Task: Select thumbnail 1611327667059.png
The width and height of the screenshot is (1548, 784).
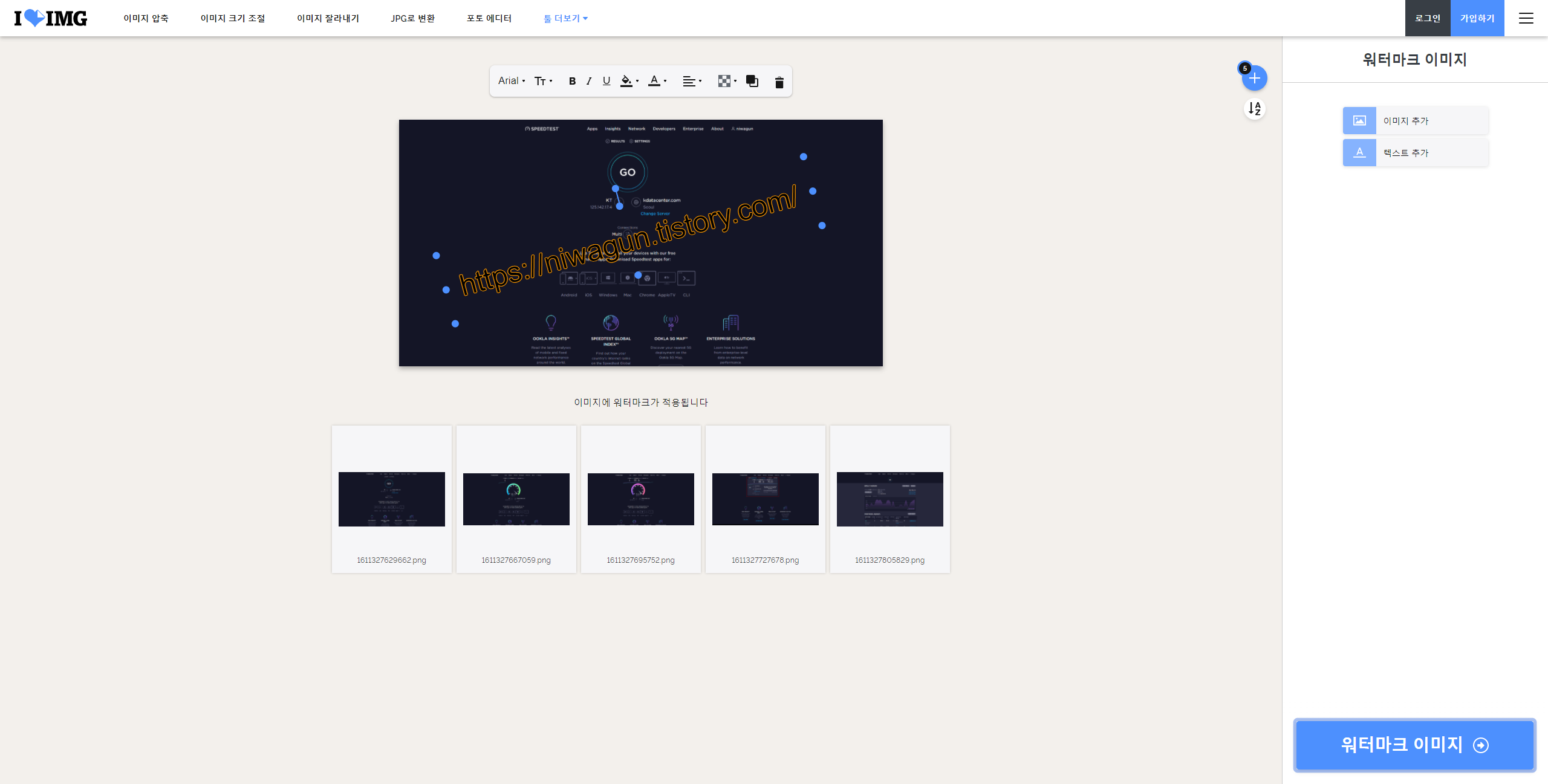Action: [516, 499]
